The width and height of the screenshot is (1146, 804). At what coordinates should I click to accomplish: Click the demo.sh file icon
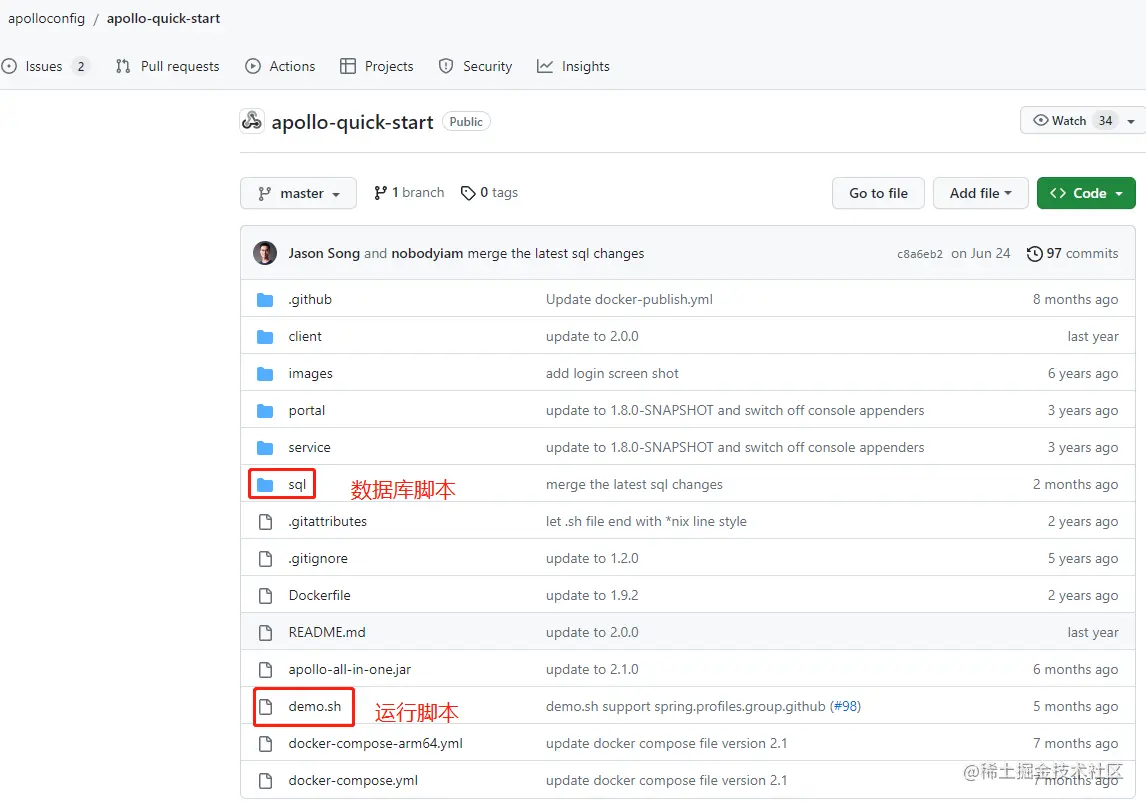point(265,707)
